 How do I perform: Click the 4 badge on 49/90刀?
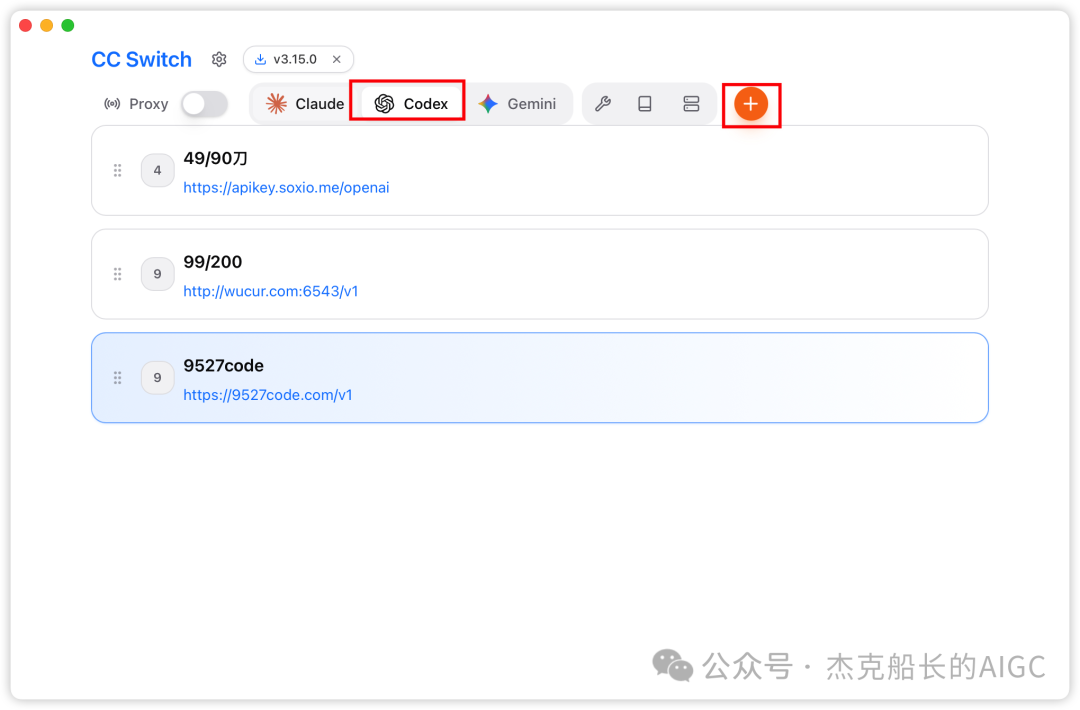click(158, 170)
